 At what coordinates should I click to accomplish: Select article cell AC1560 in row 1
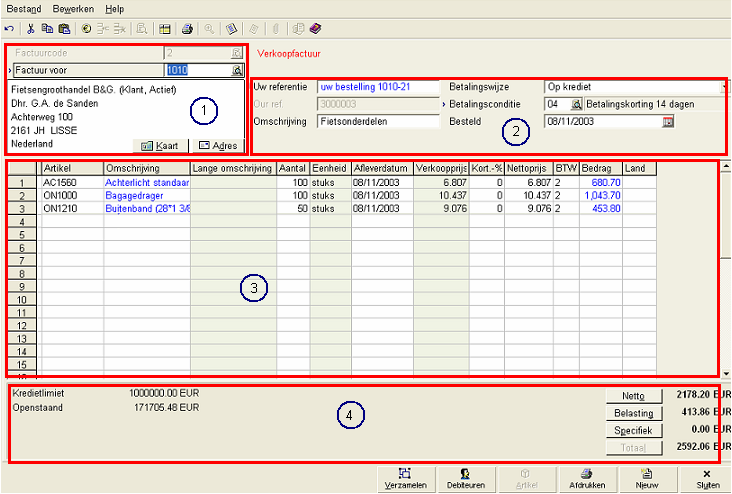(70, 183)
